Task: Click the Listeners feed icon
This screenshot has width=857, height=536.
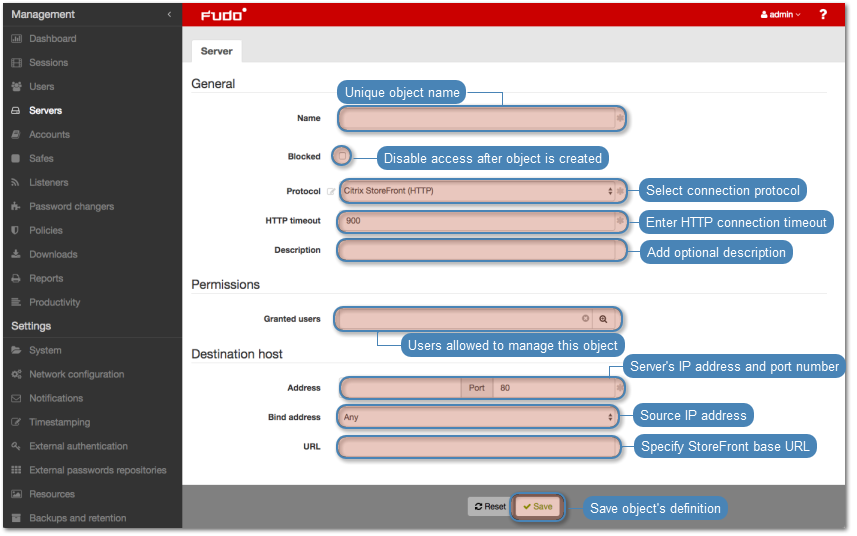Action: point(15,182)
